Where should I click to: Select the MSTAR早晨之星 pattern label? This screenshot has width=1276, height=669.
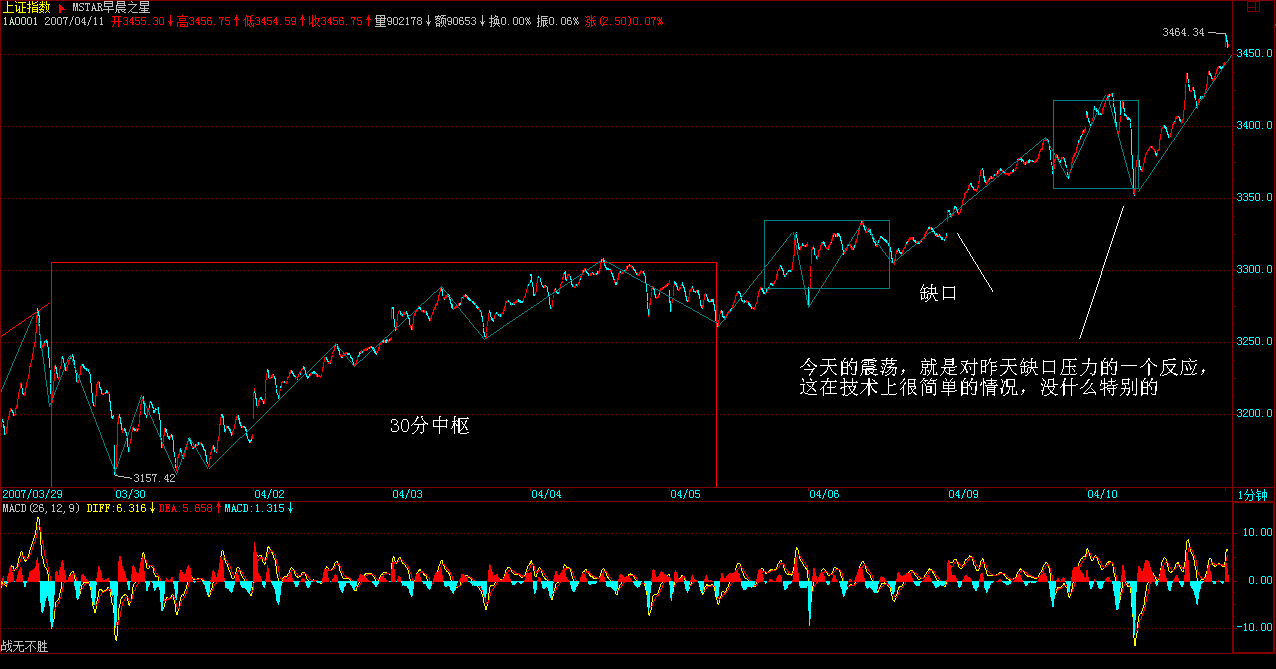tap(111, 8)
